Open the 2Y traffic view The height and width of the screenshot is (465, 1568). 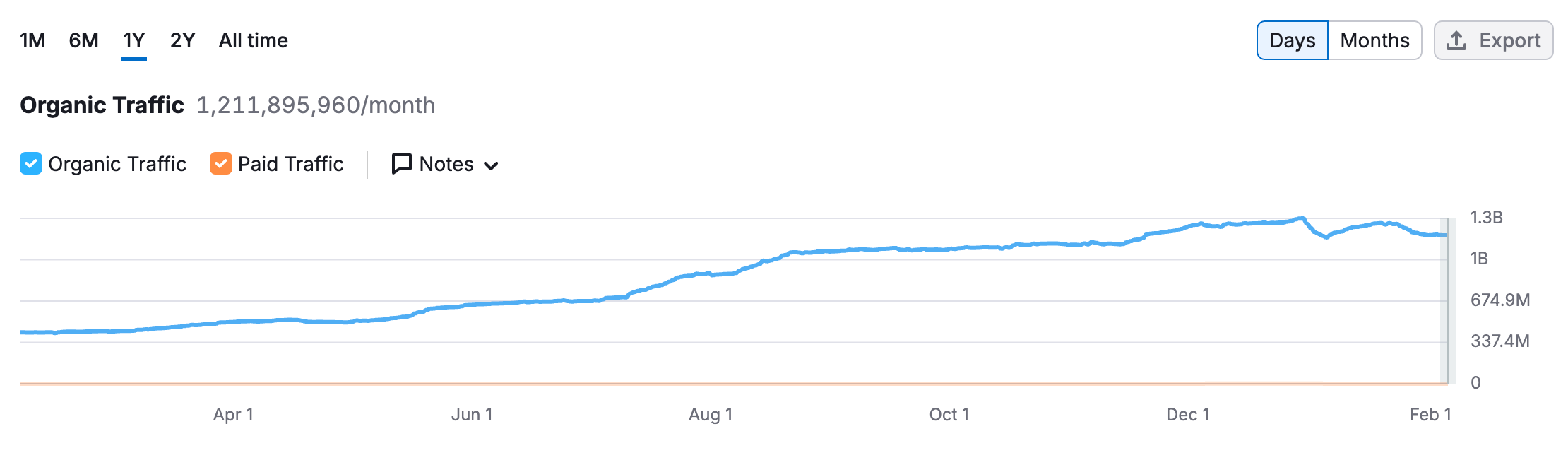pos(182,40)
